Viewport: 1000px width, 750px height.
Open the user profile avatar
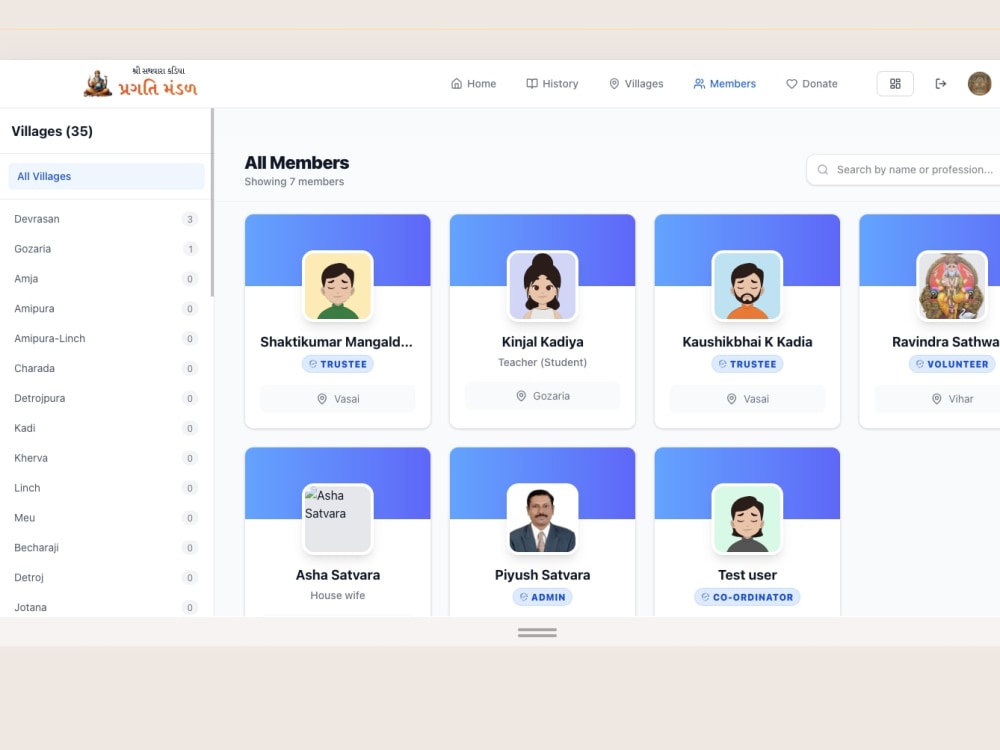pyautogui.click(x=980, y=84)
